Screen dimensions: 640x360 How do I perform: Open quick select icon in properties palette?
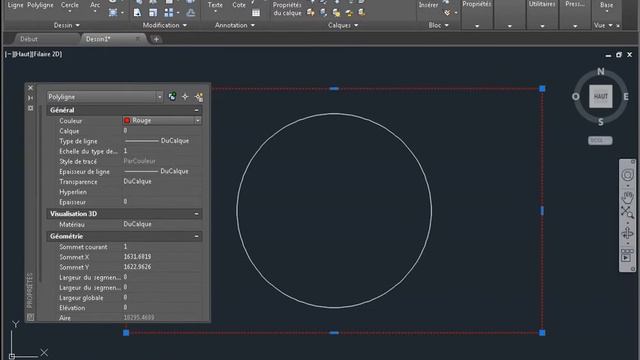(199, 97)
